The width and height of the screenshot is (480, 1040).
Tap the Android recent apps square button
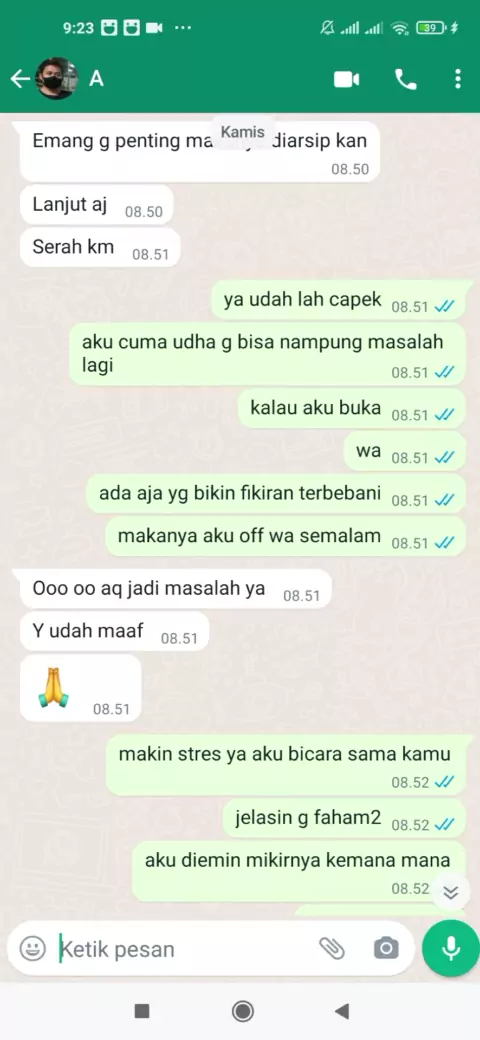point(141,1011)
